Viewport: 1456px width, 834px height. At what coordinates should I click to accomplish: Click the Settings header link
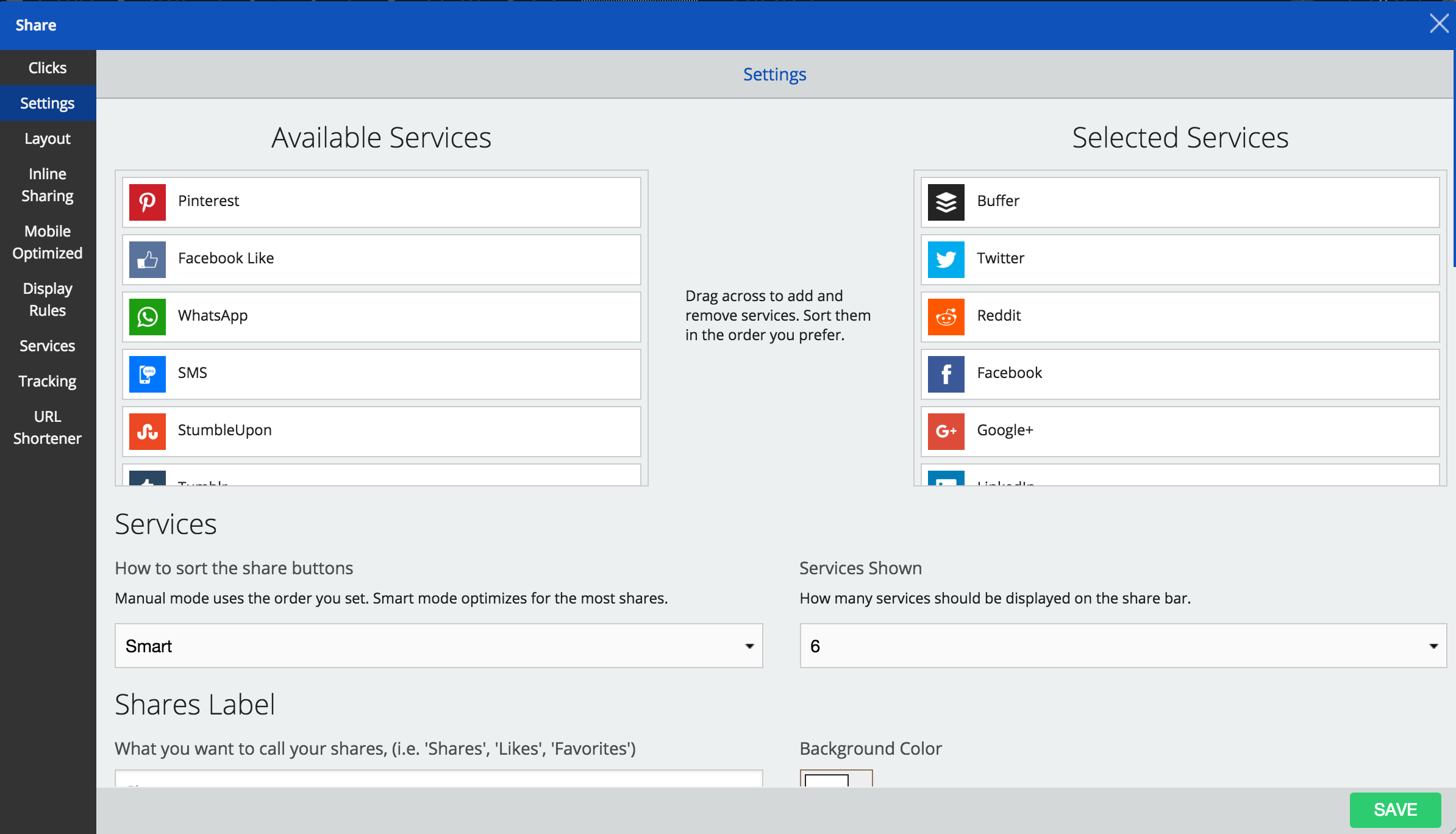774,74
